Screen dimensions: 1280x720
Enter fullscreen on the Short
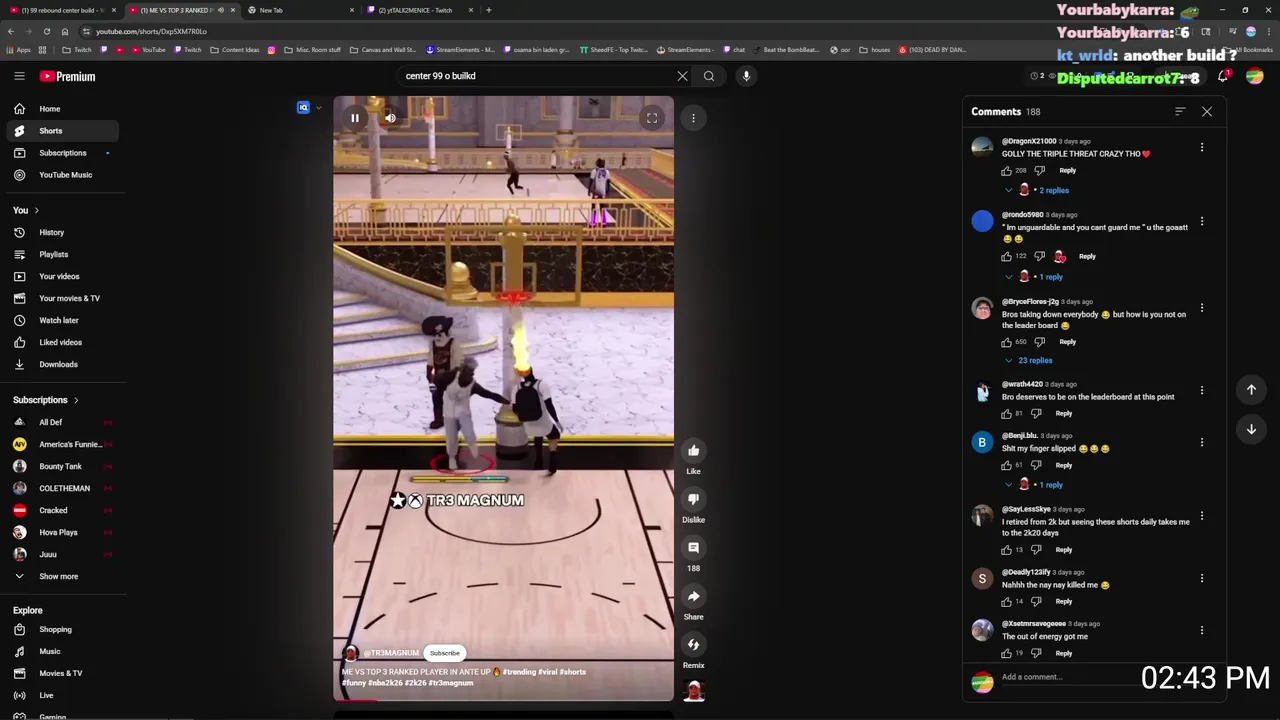tap(652, 118)
